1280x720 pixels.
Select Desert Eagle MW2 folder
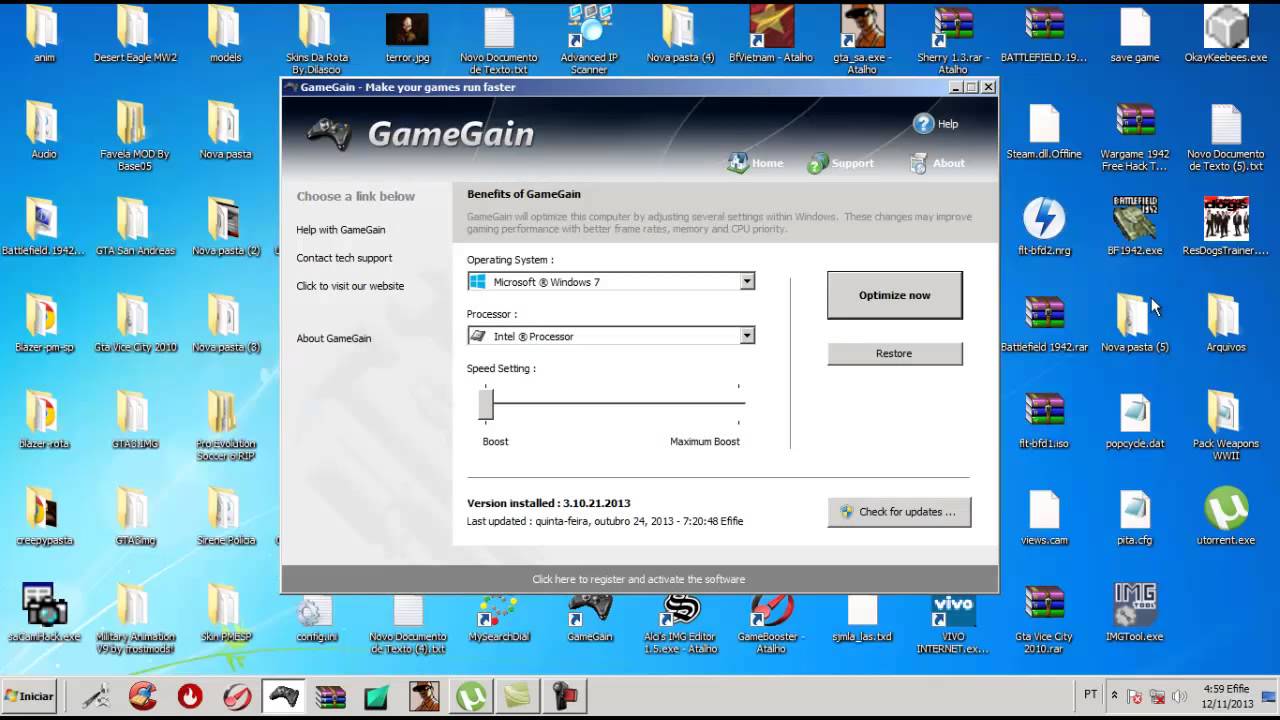pyautogui.click(x=135, y=34)
